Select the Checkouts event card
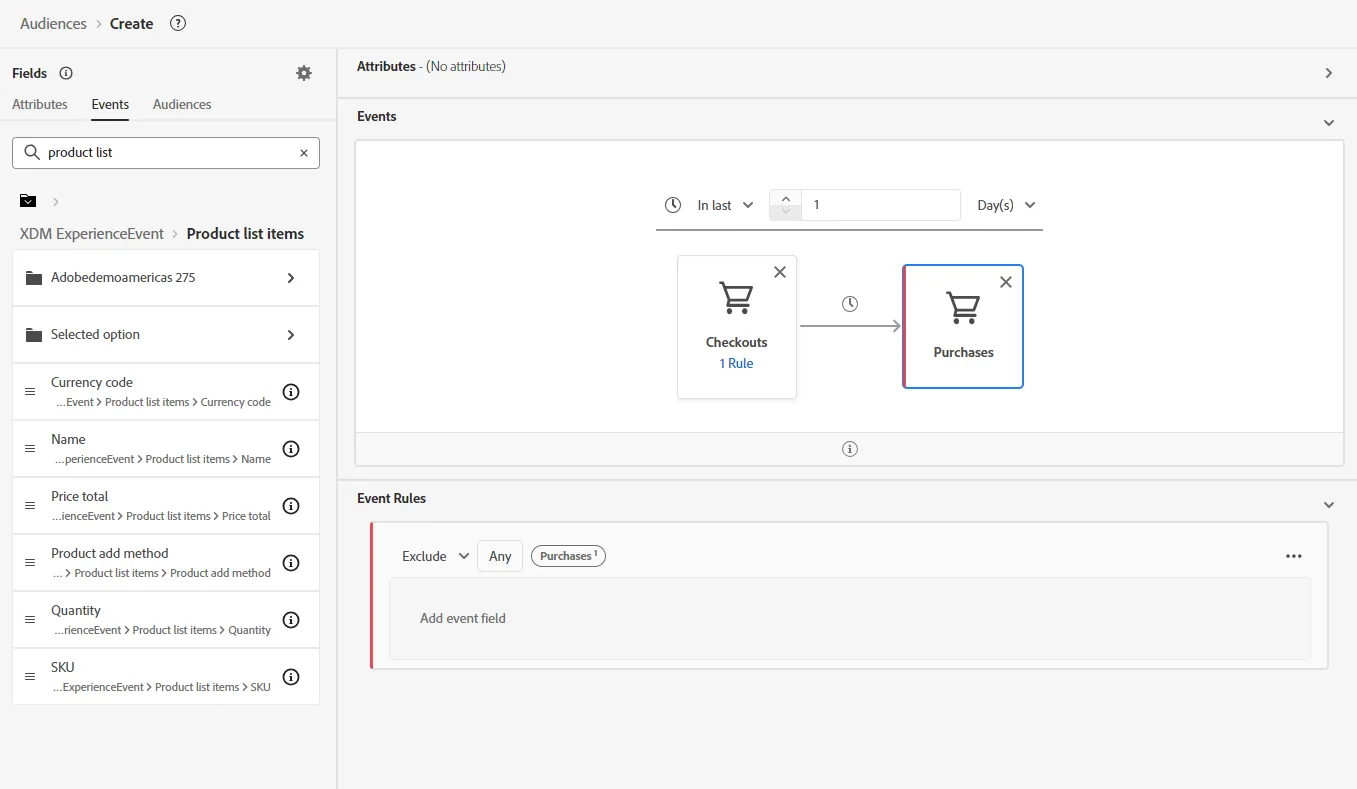 (x=737, y=327)
